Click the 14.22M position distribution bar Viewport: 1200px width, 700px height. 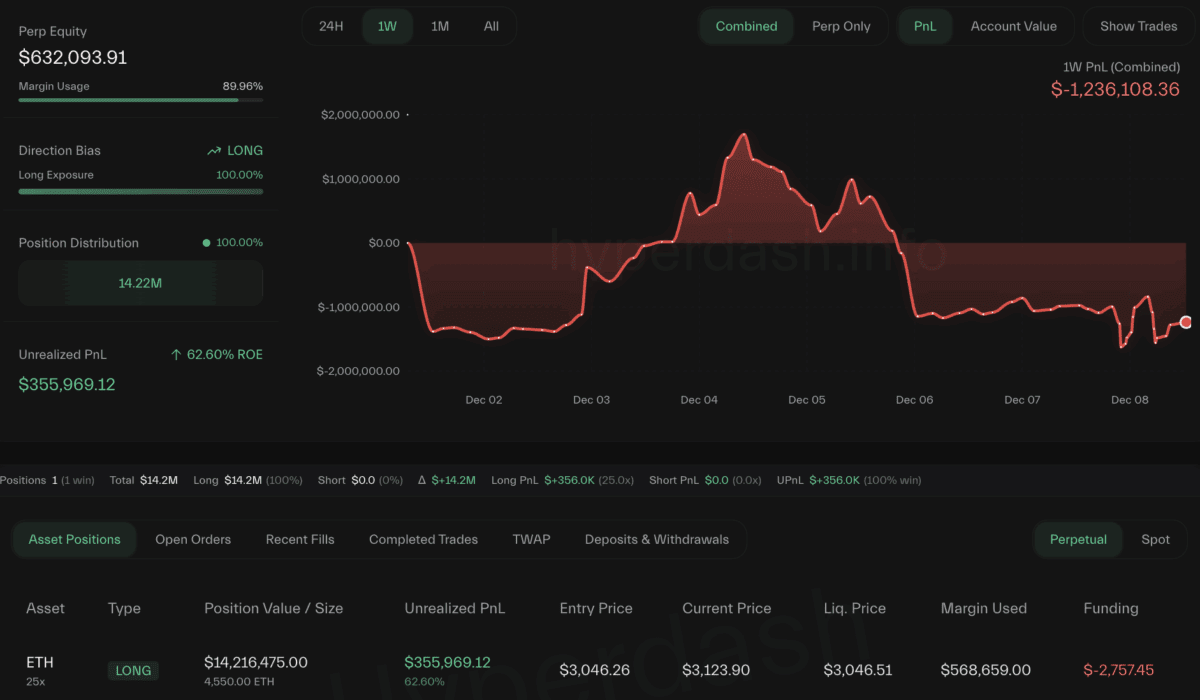[x=140, y=283]
